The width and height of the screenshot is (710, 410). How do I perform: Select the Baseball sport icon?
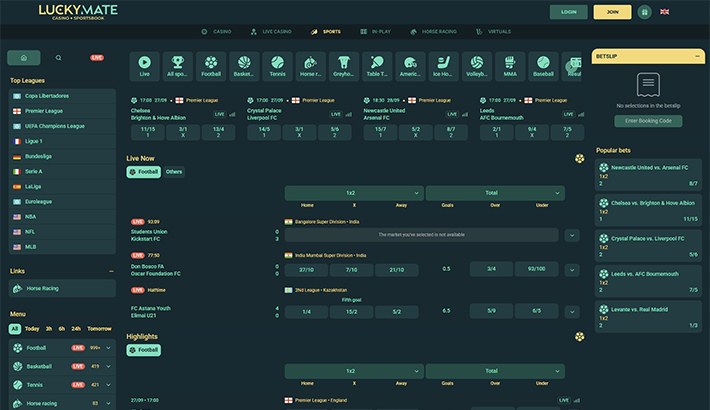[543, 66]
